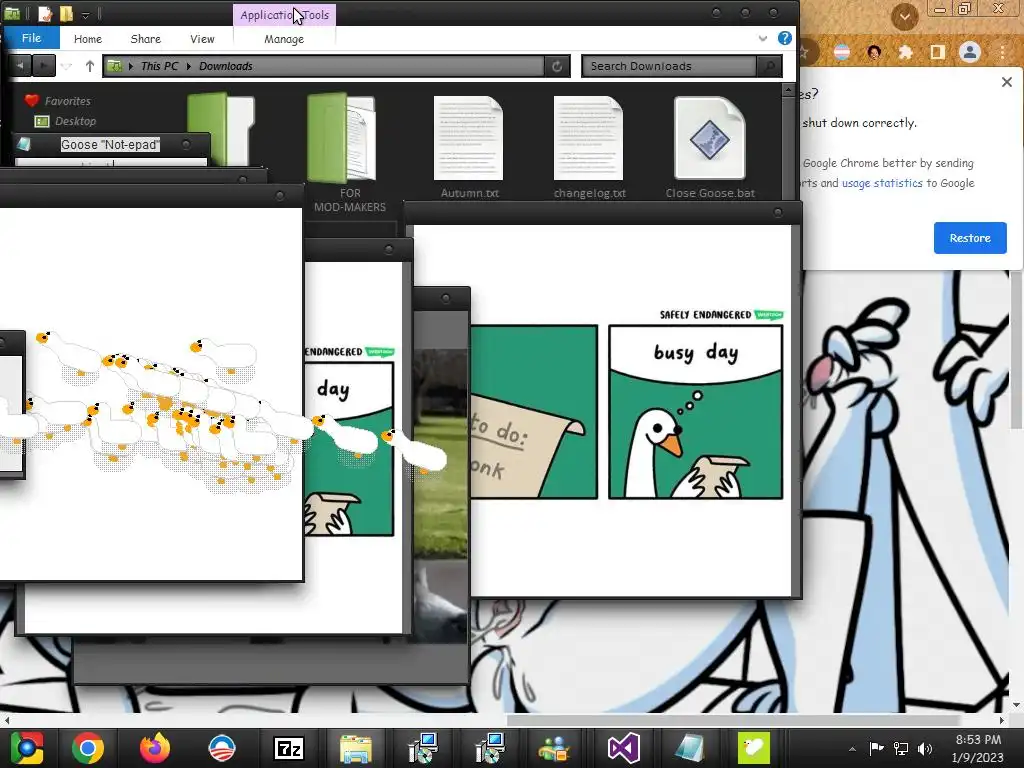Select the FOR MOD-MAKERS folder
Viewport: 1024px width, 768px height.
(x=349, y=153)
